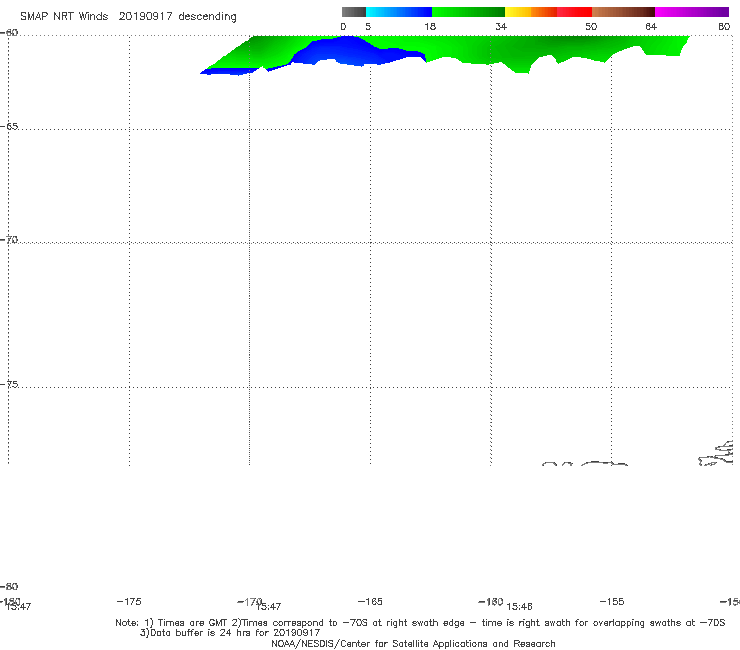Click the latitude label '-70'
The height and width of the screenshot is (650, 740).
pos(9,240)
